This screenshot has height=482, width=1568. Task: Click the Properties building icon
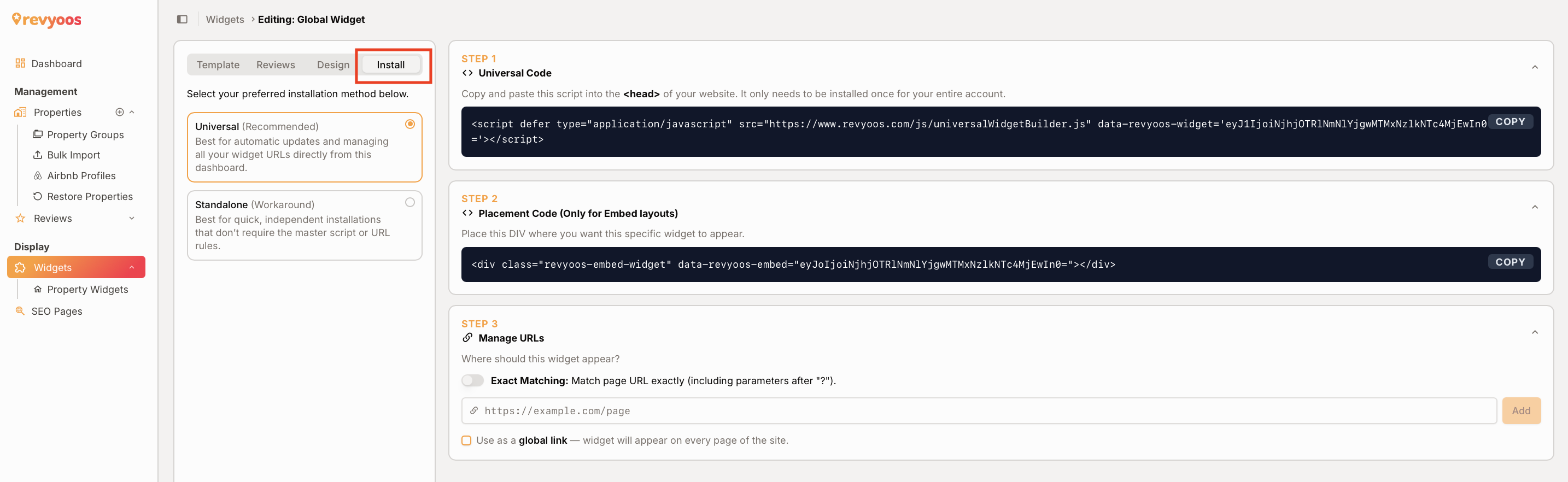20,112
